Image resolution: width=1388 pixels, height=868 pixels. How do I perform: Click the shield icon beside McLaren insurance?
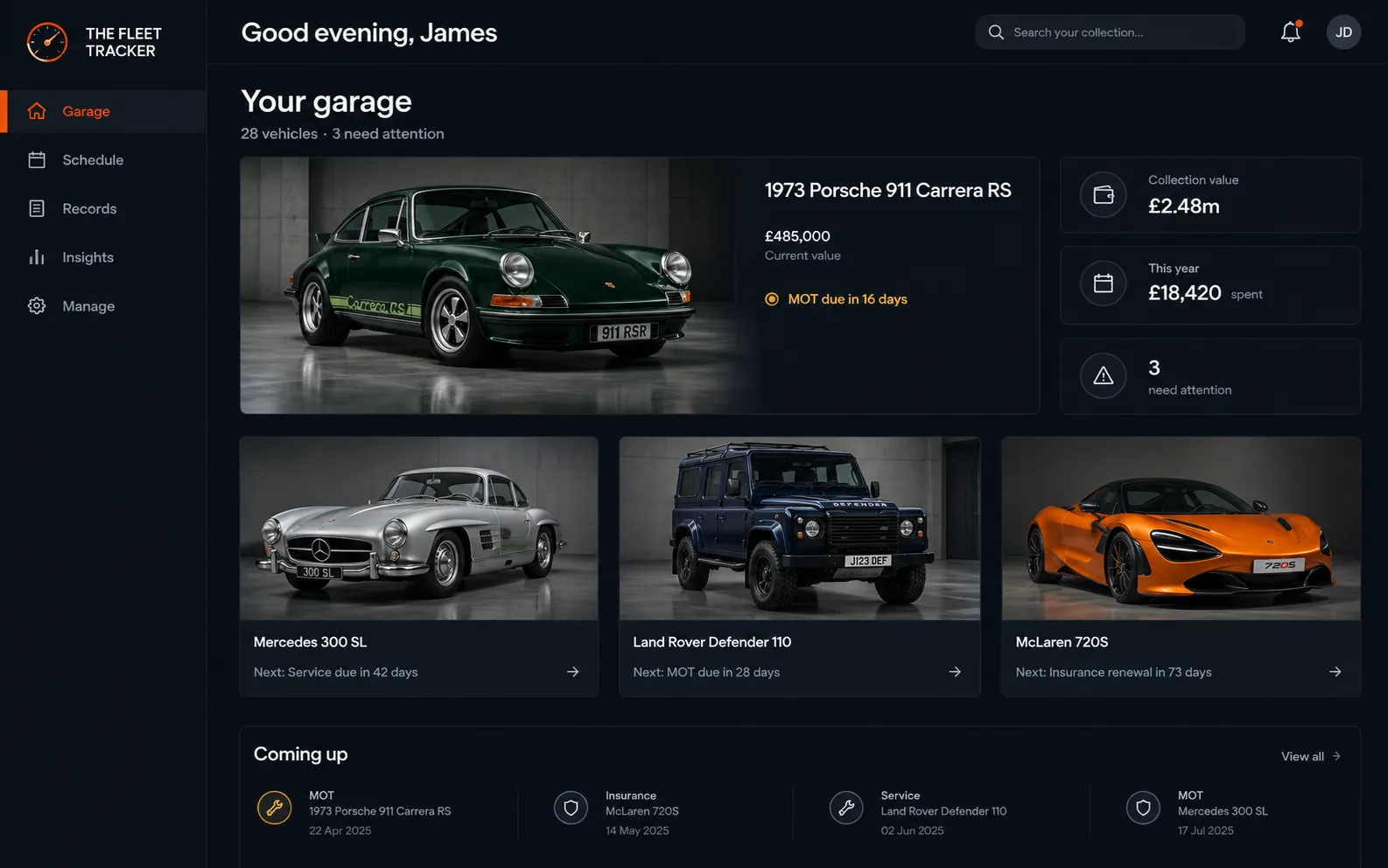pyautogui.click(x=571, y=808)
